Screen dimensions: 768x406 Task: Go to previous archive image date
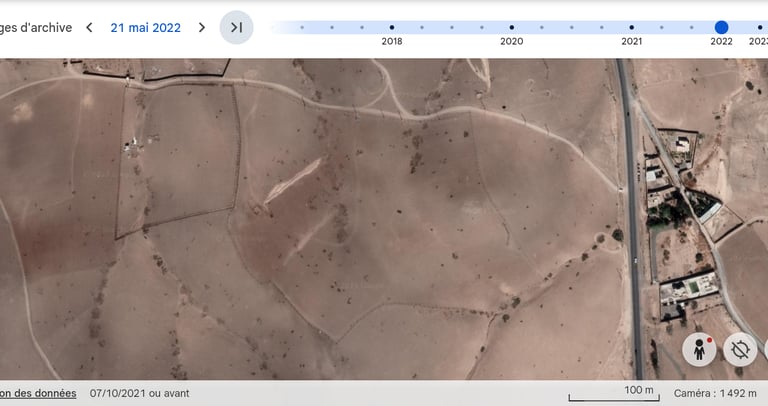[x=89, y=27]
